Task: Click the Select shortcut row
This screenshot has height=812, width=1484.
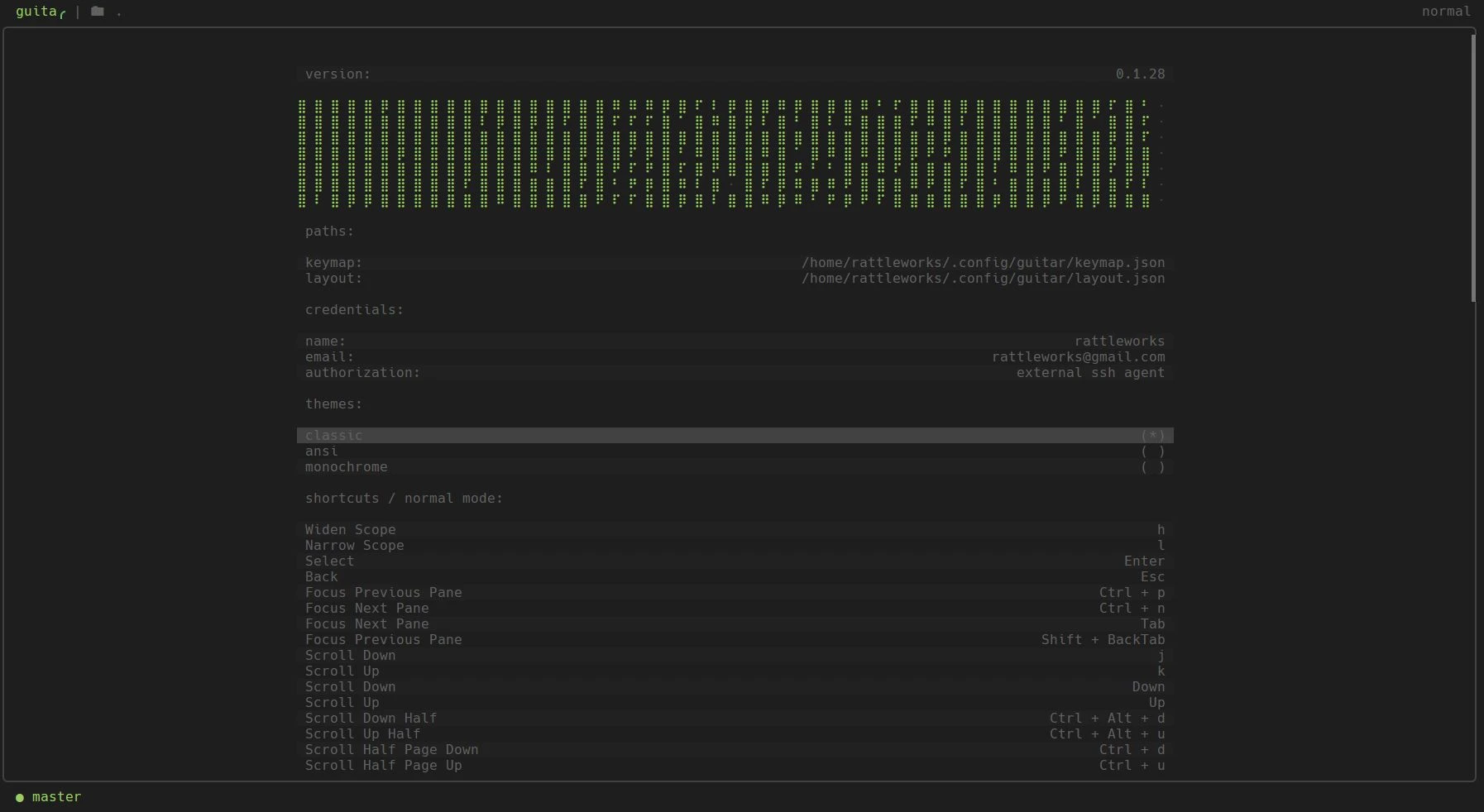Action: pyautogui.click(x=735, y=561)
